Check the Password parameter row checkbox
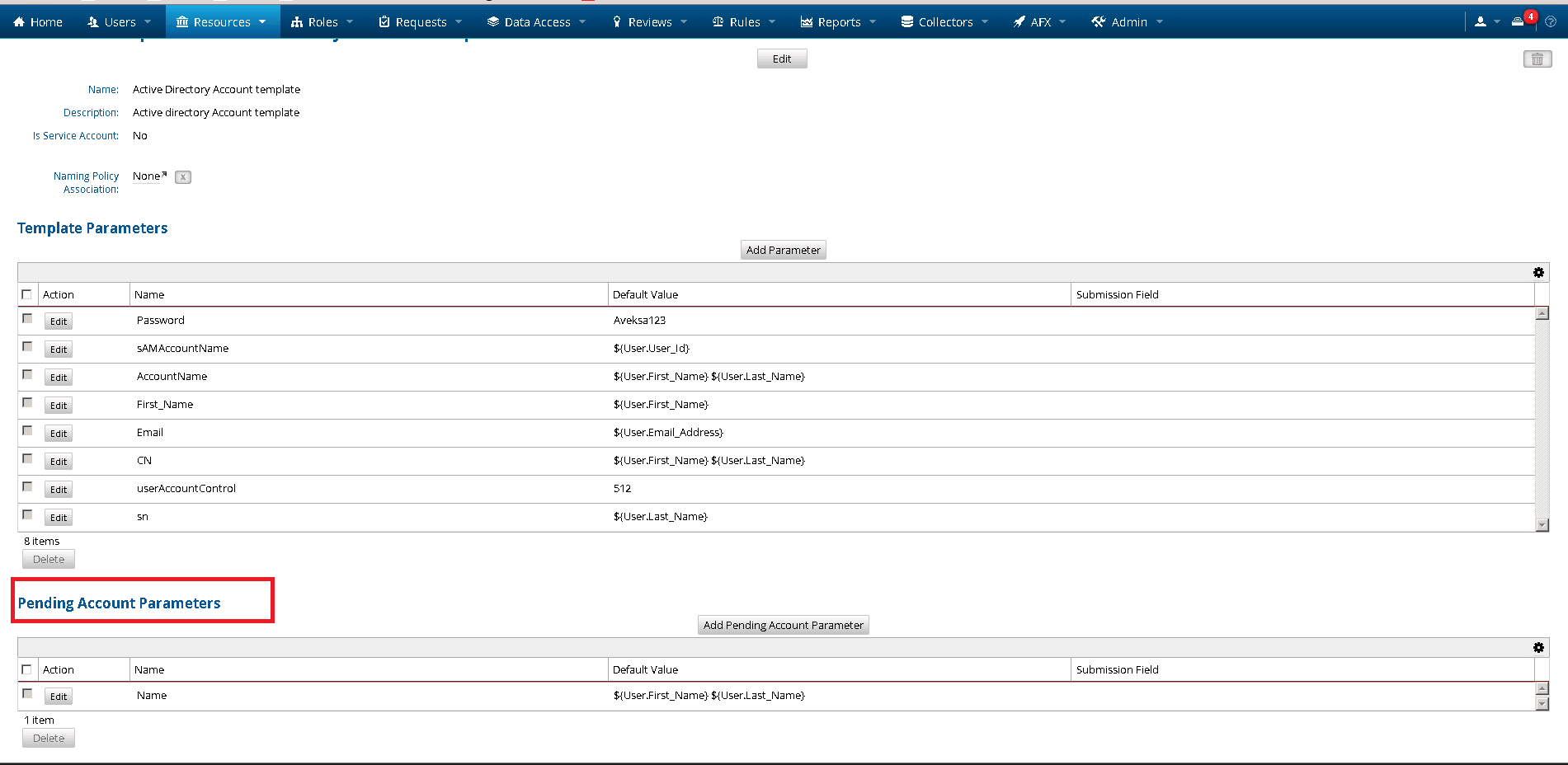Screen dimensions: 1568x765 coord(27,319)
